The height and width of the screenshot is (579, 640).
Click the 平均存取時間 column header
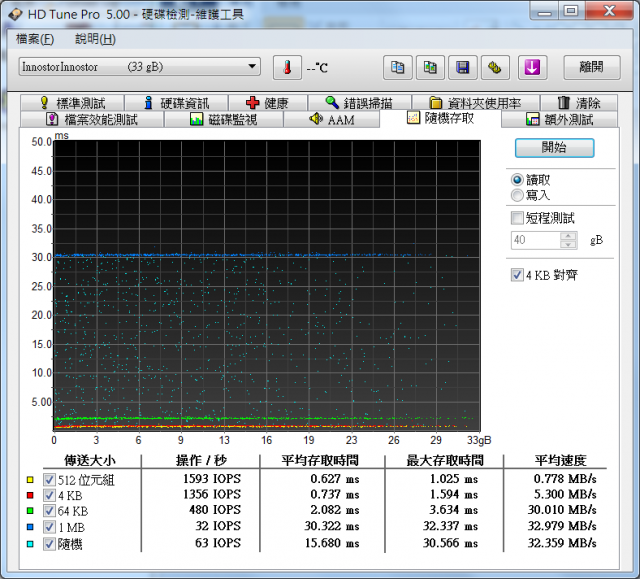pyautogui.click(x=320, y=460)
